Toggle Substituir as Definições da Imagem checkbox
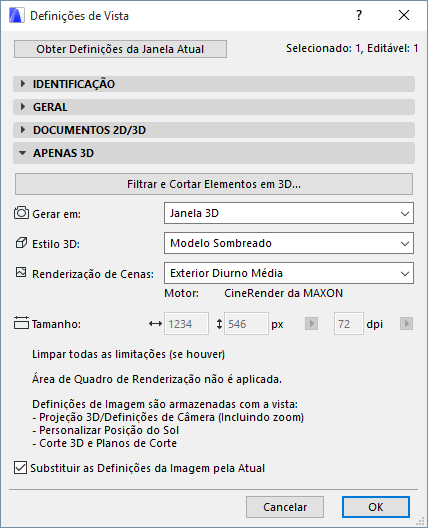428x528 pixels. coord(20,468)
